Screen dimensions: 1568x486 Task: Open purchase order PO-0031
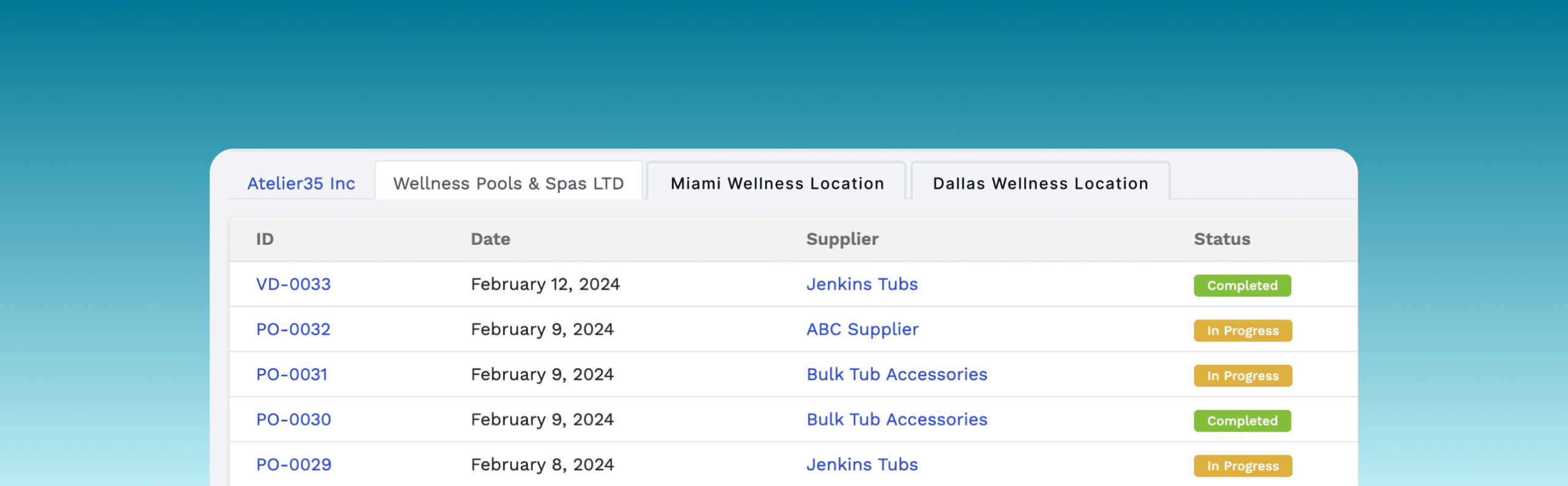[292, 374]
